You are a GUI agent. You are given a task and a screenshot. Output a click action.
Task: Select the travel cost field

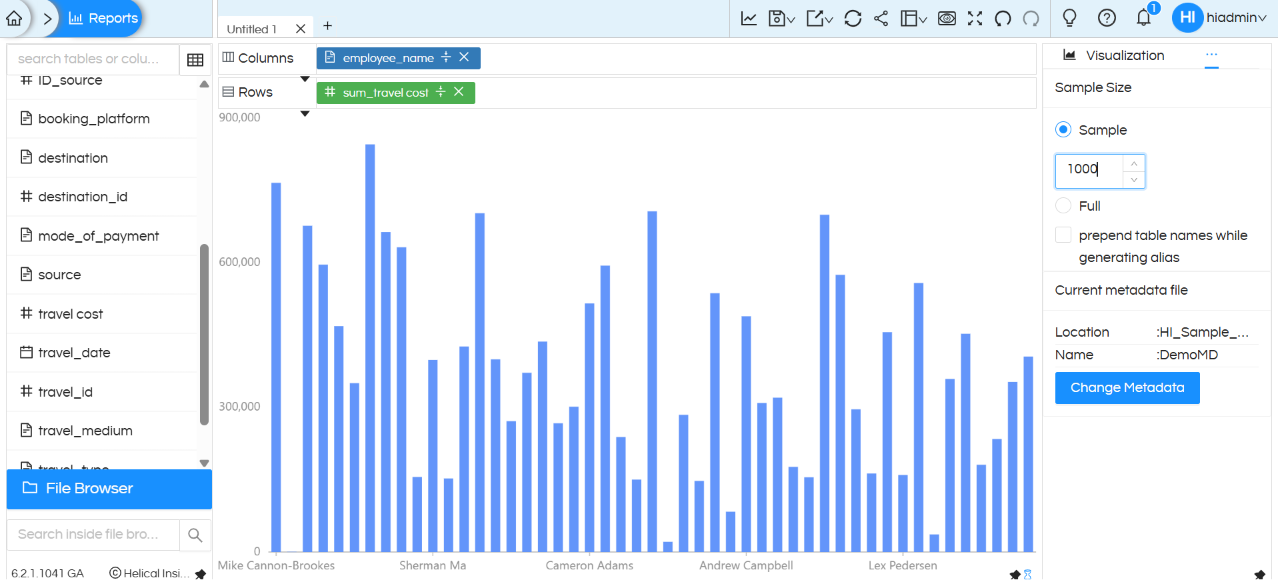[x=102, y=314]
